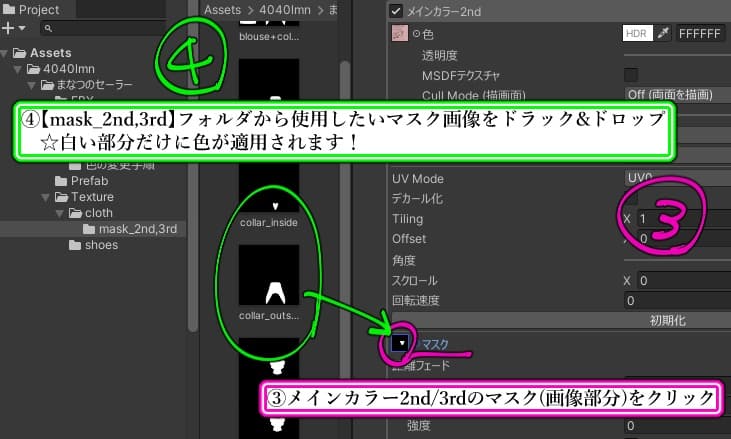Open the HDR color swatch
Screen dimensions: 731x439
637,34
